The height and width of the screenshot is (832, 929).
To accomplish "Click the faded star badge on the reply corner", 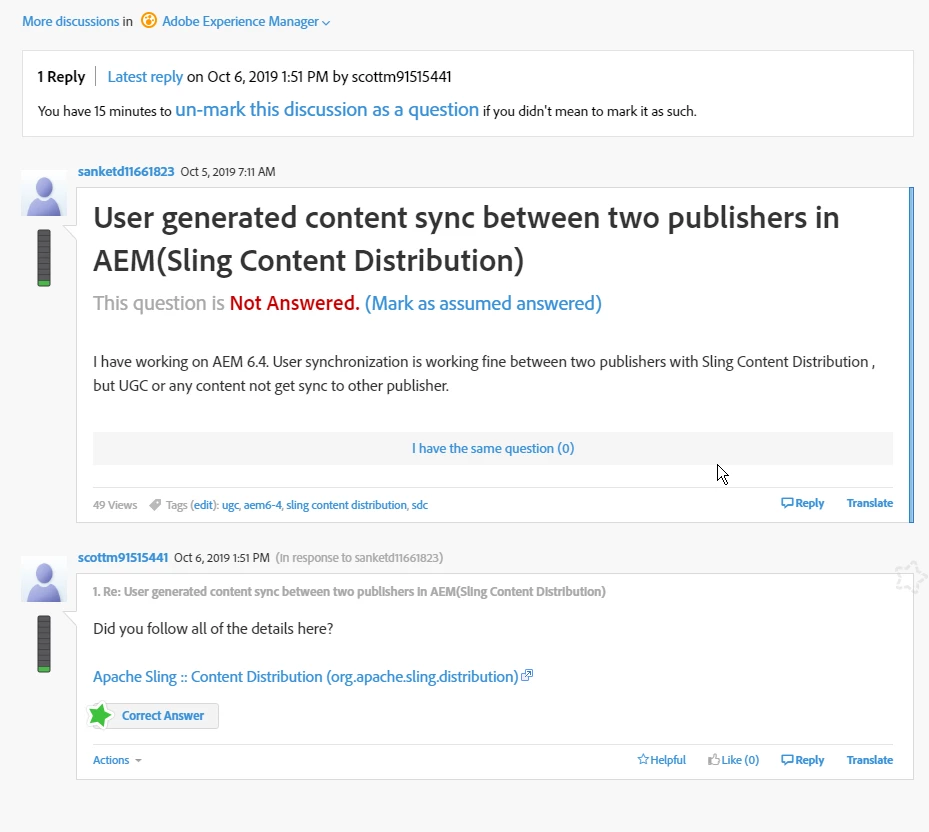I will (x=909, y=577).
